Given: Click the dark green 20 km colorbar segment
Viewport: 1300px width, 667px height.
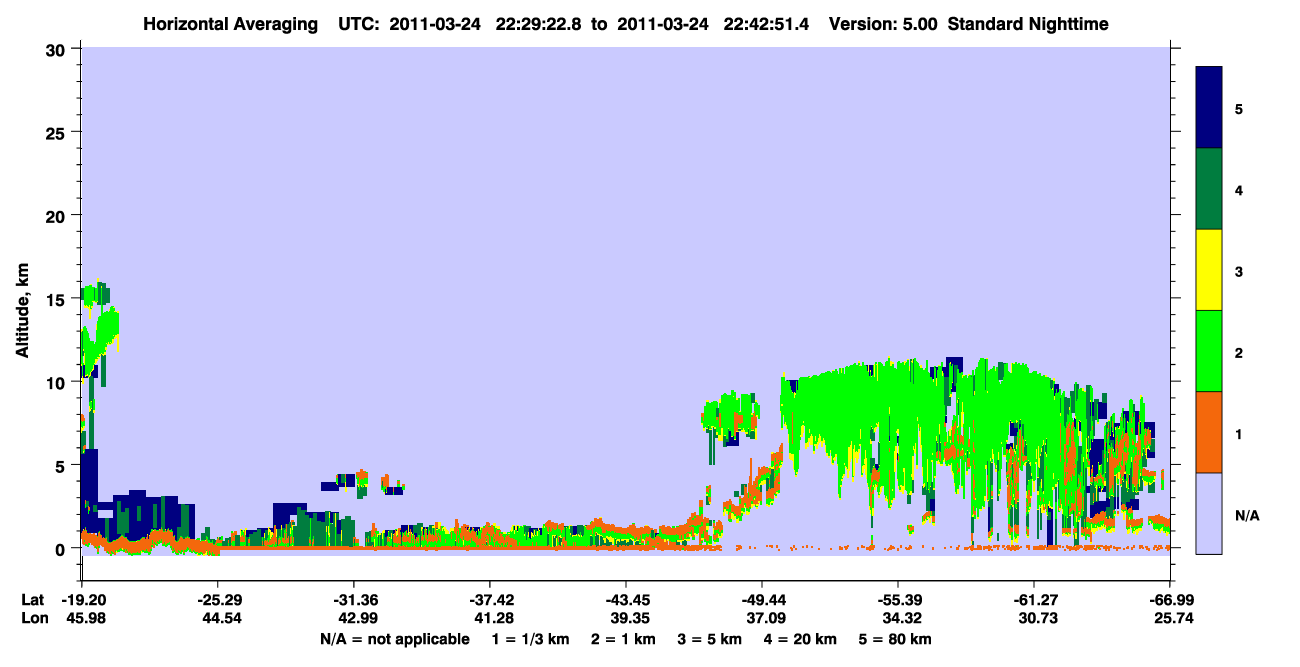Looking at the screenshot, I should click(1209, 189).
